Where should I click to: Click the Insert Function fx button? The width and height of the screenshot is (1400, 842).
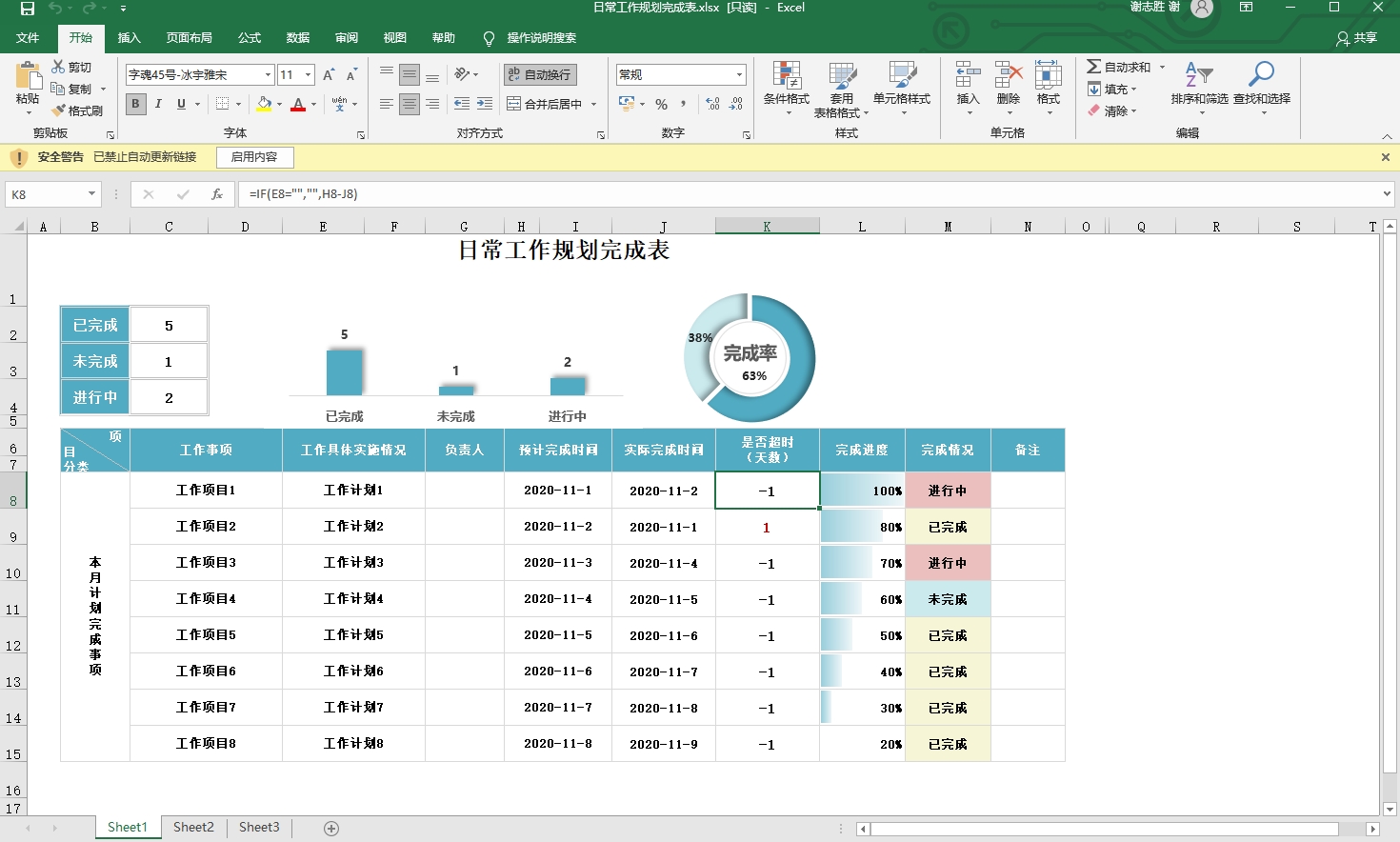coord(217,194)
